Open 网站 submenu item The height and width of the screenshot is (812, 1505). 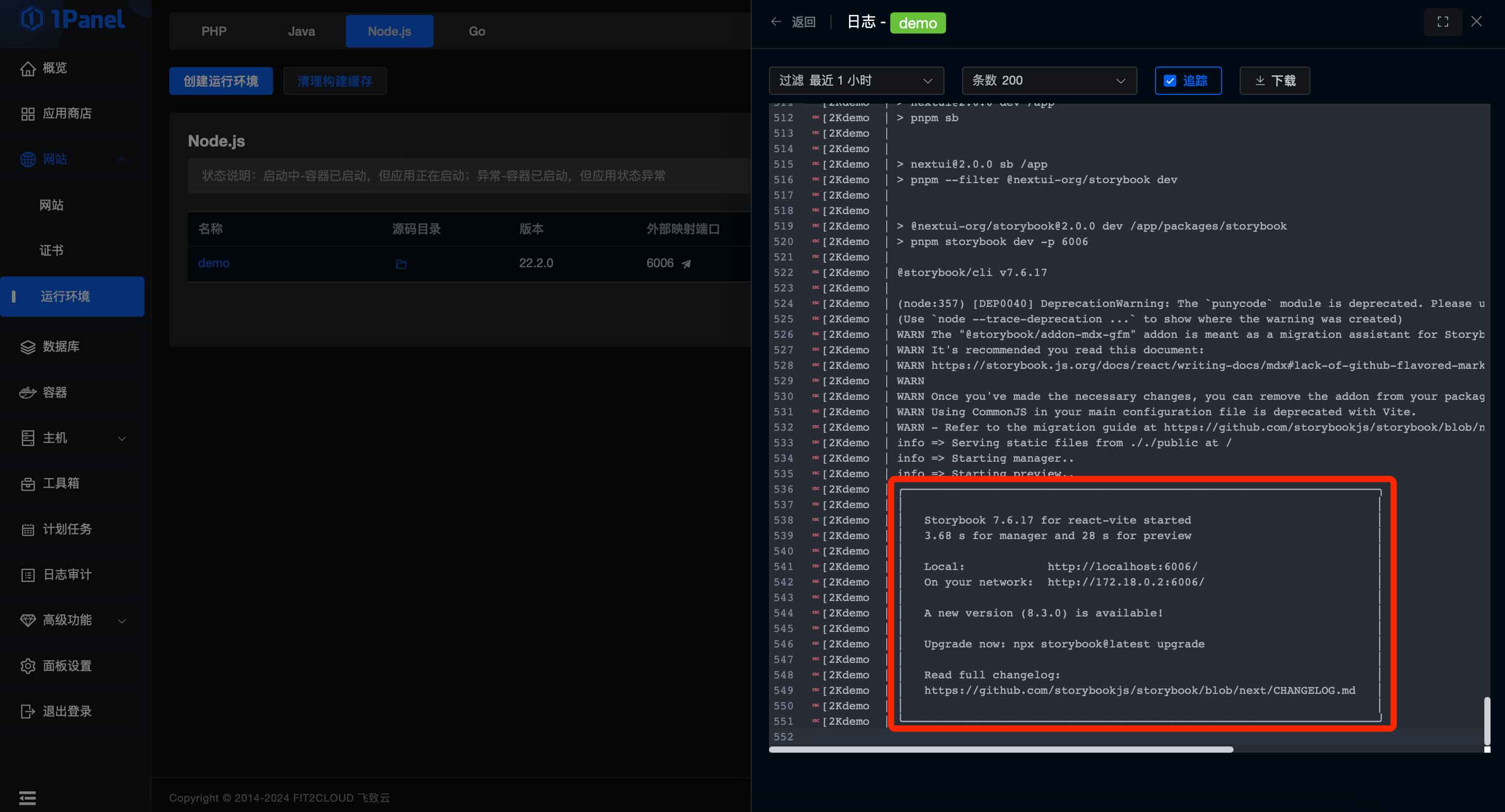(x=52, y=205)
